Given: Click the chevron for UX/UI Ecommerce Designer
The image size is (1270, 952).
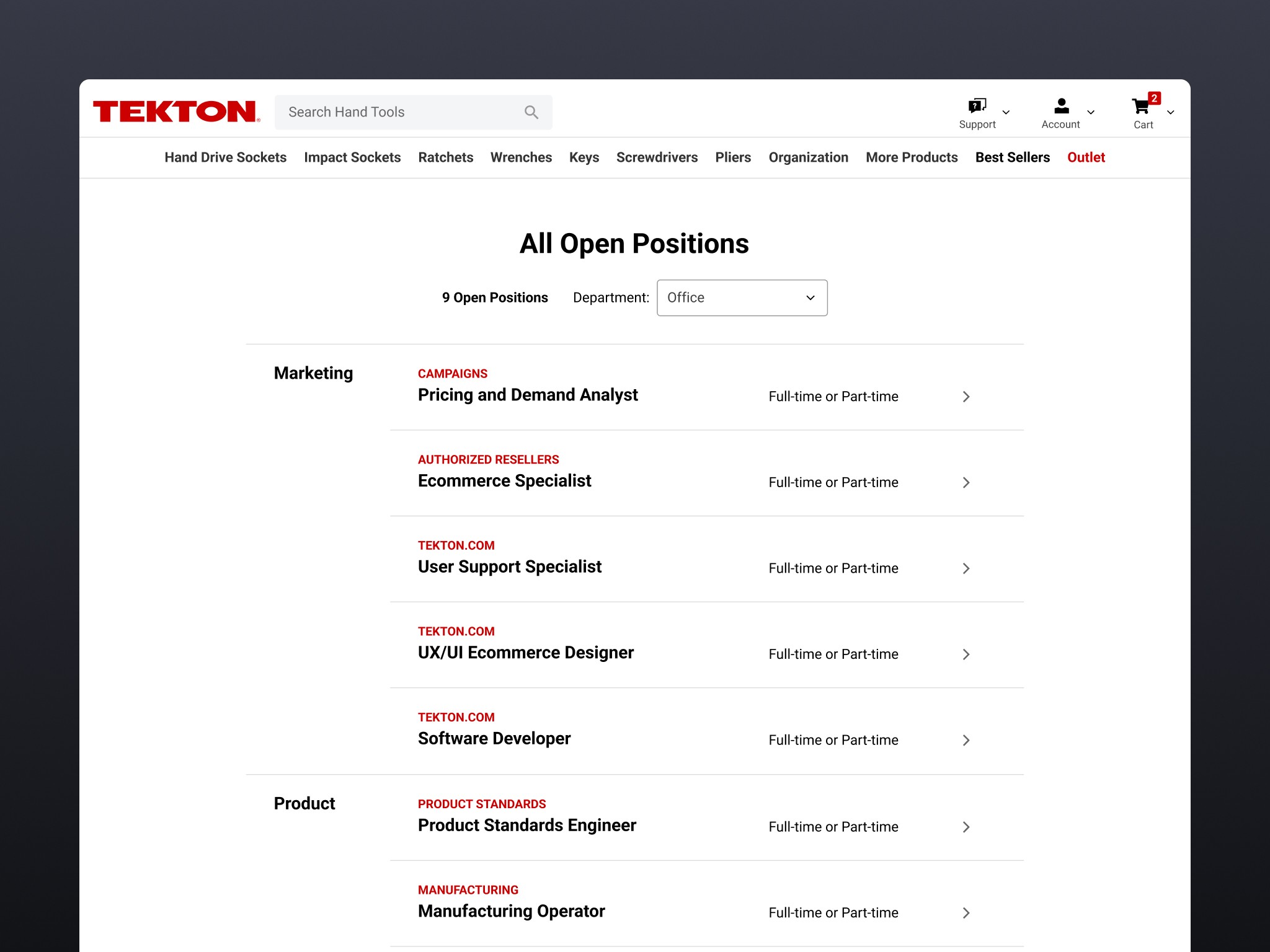Looking at the screenshot, I should [x=966, y=654].
